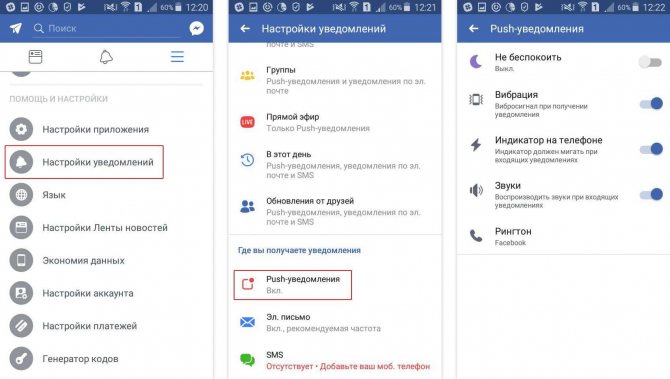
Task: Turn off the Звуки toggle
Action: [x=651, y=194]
